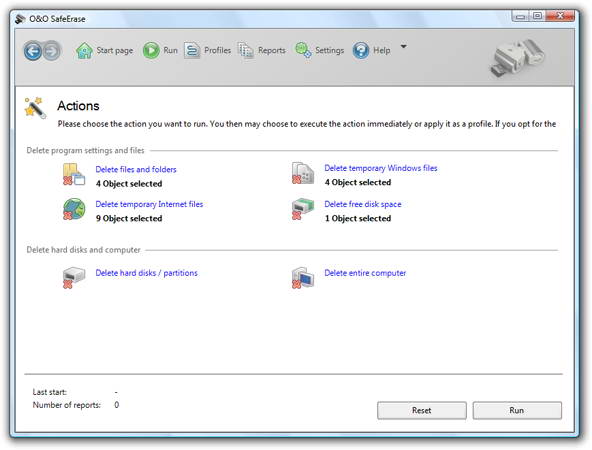The image size is (592, 450).
Task: Open Settings toolbar item
Action: point(330,50)
